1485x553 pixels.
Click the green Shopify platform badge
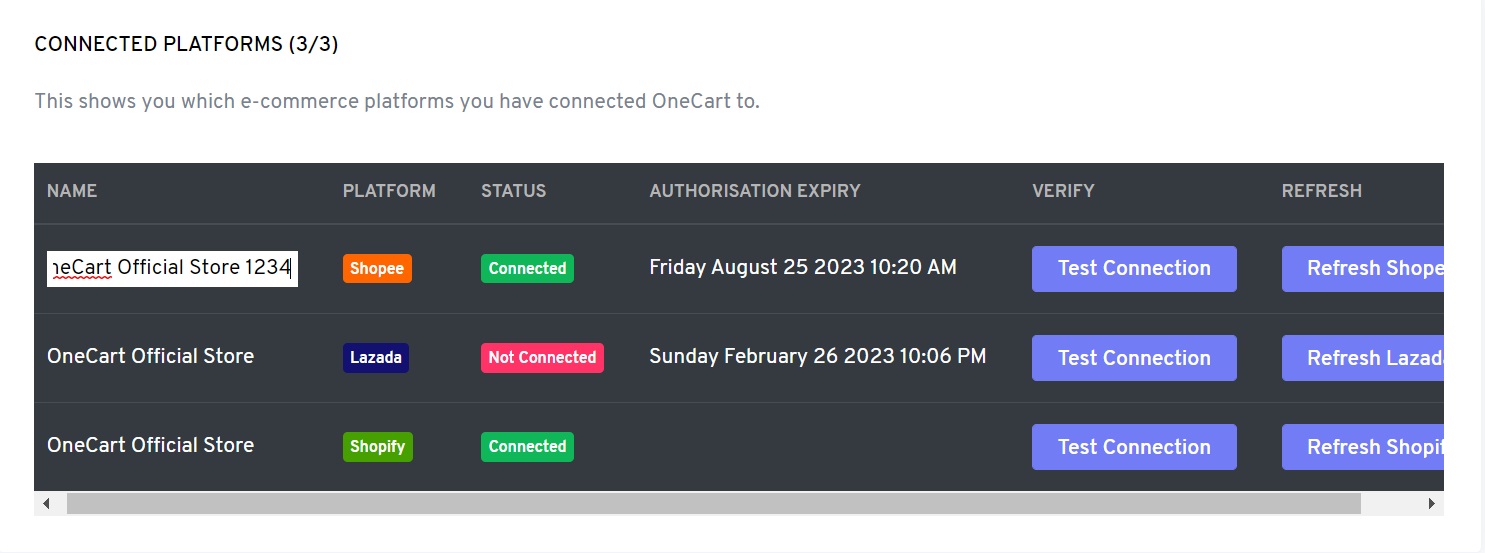tap(377, 447)
